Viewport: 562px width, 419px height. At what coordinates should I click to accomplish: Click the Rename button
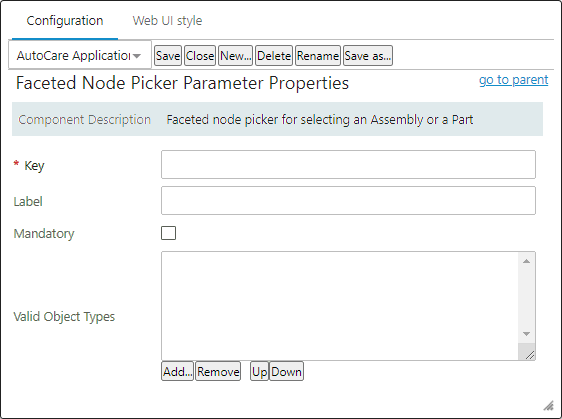[x=318, y=56]
